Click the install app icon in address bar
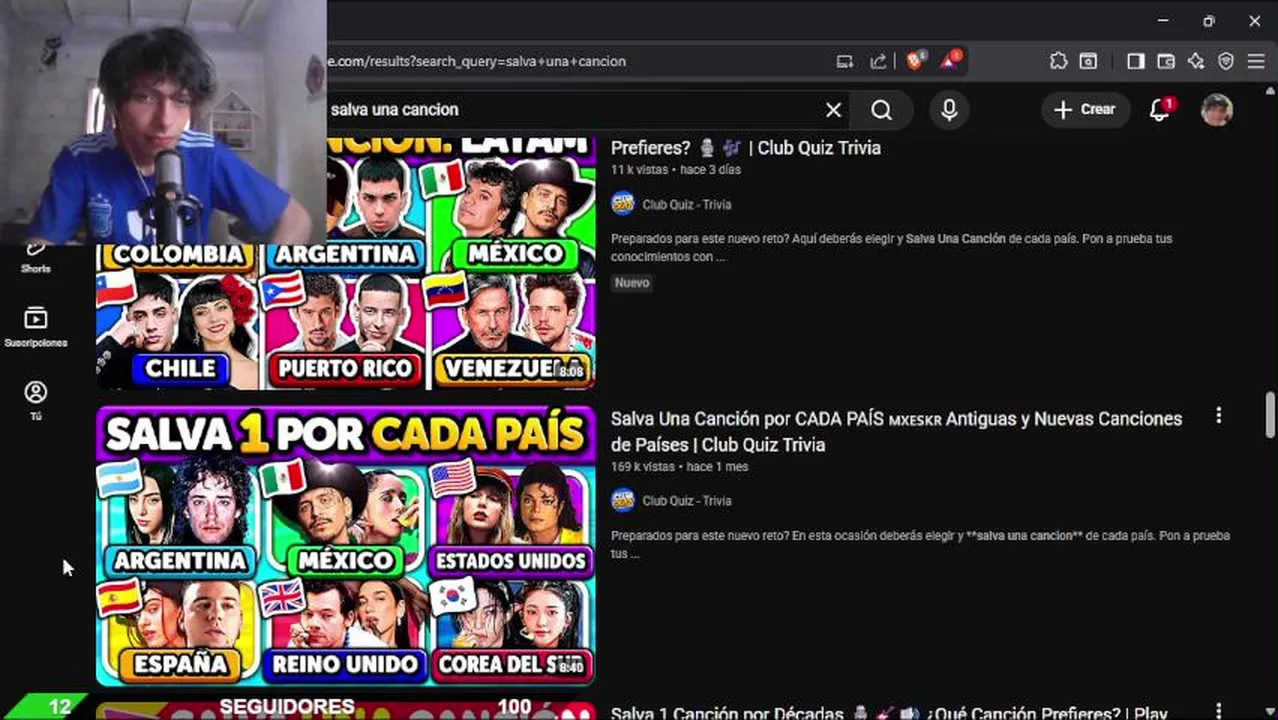 click(x=845, y=61)
